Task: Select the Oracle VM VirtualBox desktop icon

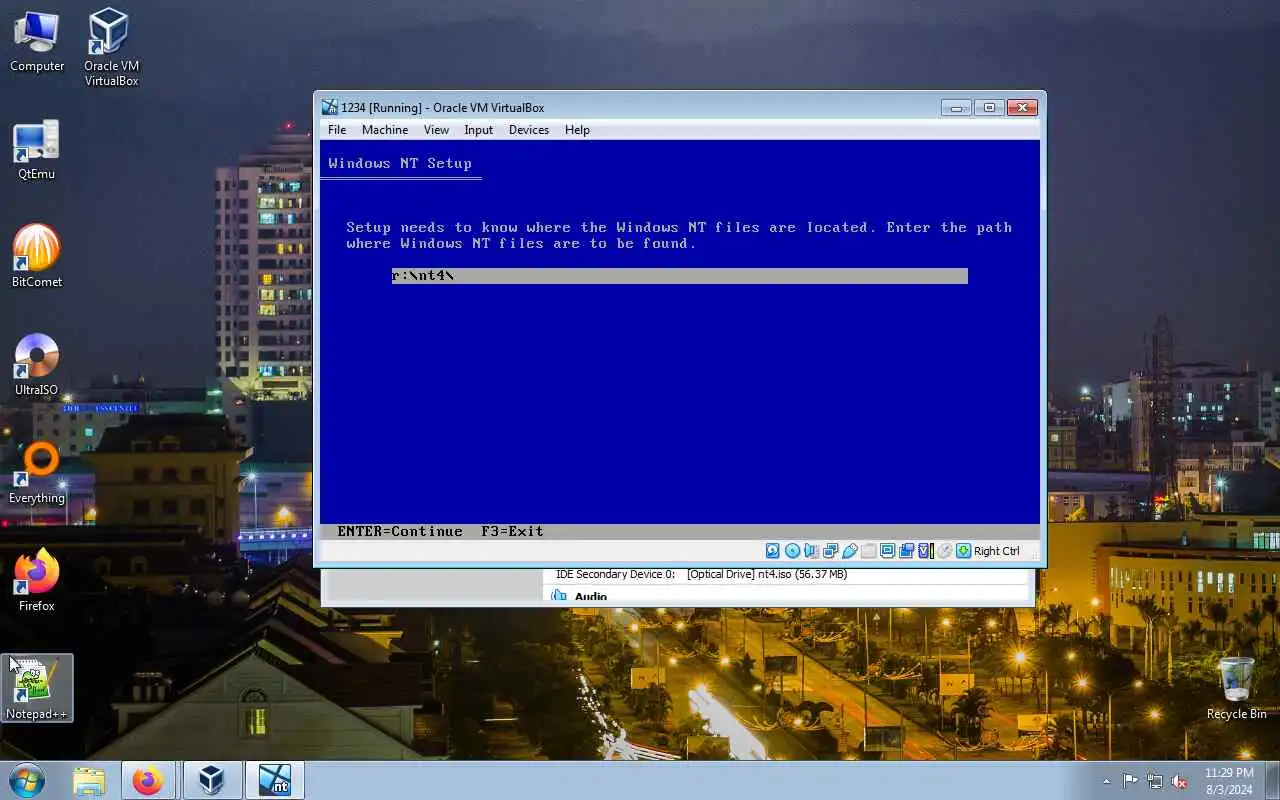Action: tap(111, 48)
